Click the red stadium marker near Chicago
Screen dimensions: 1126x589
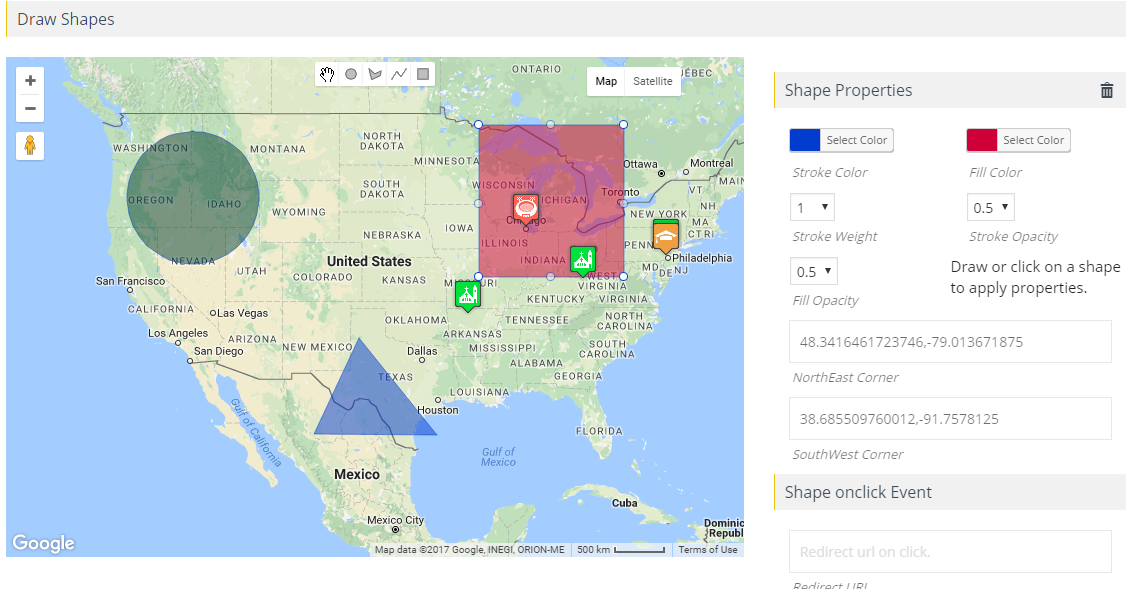click(526, 209)
